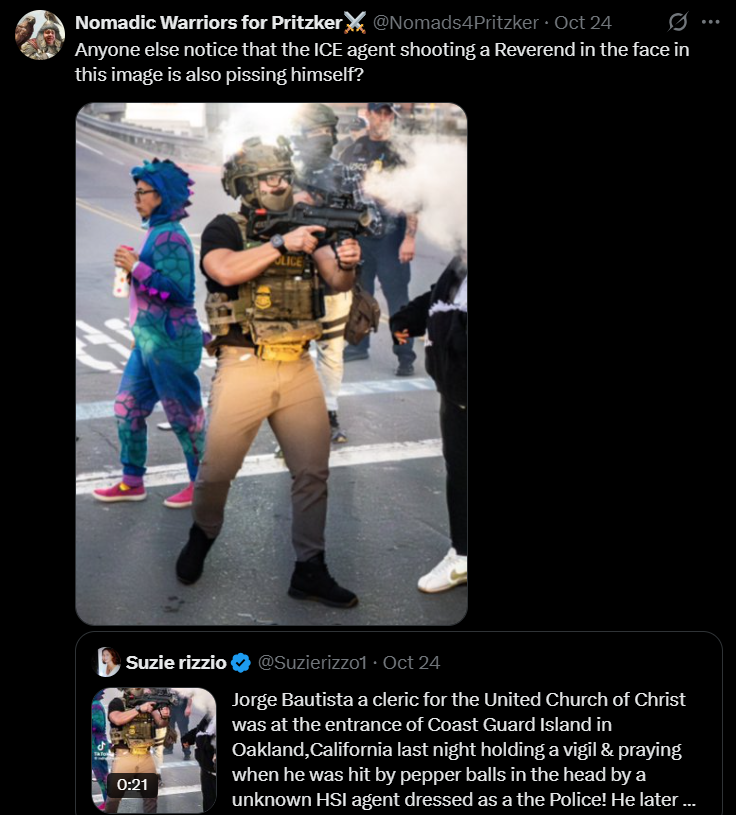Click the crossed swords emoji after Pritzker
The width and height of the screenshot is (736, 815).
355,22
